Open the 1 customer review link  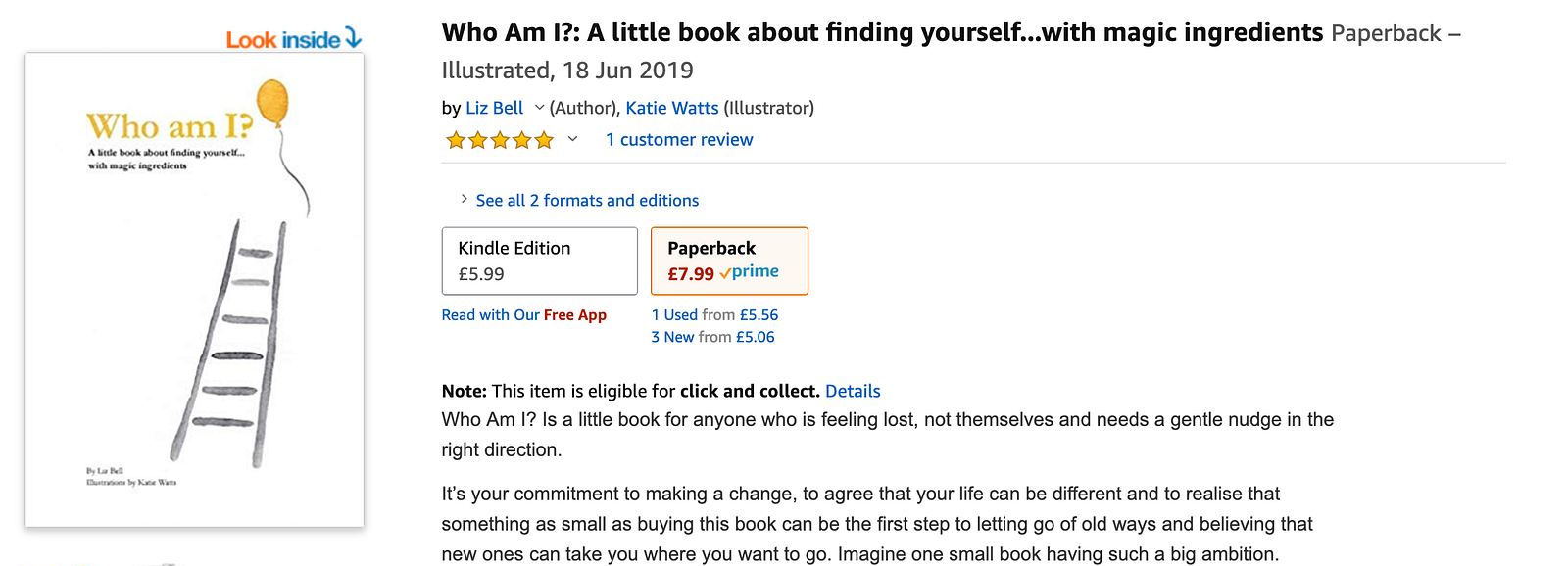678,140
